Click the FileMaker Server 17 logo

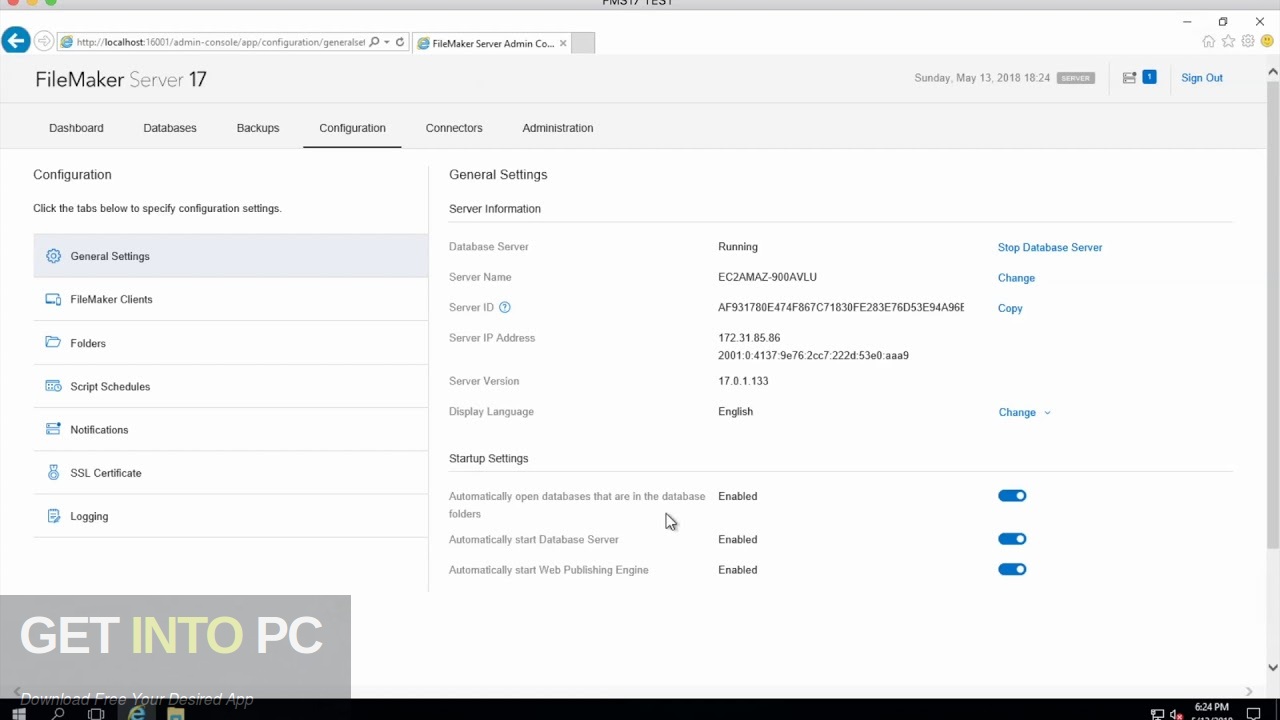click(121, 79)
